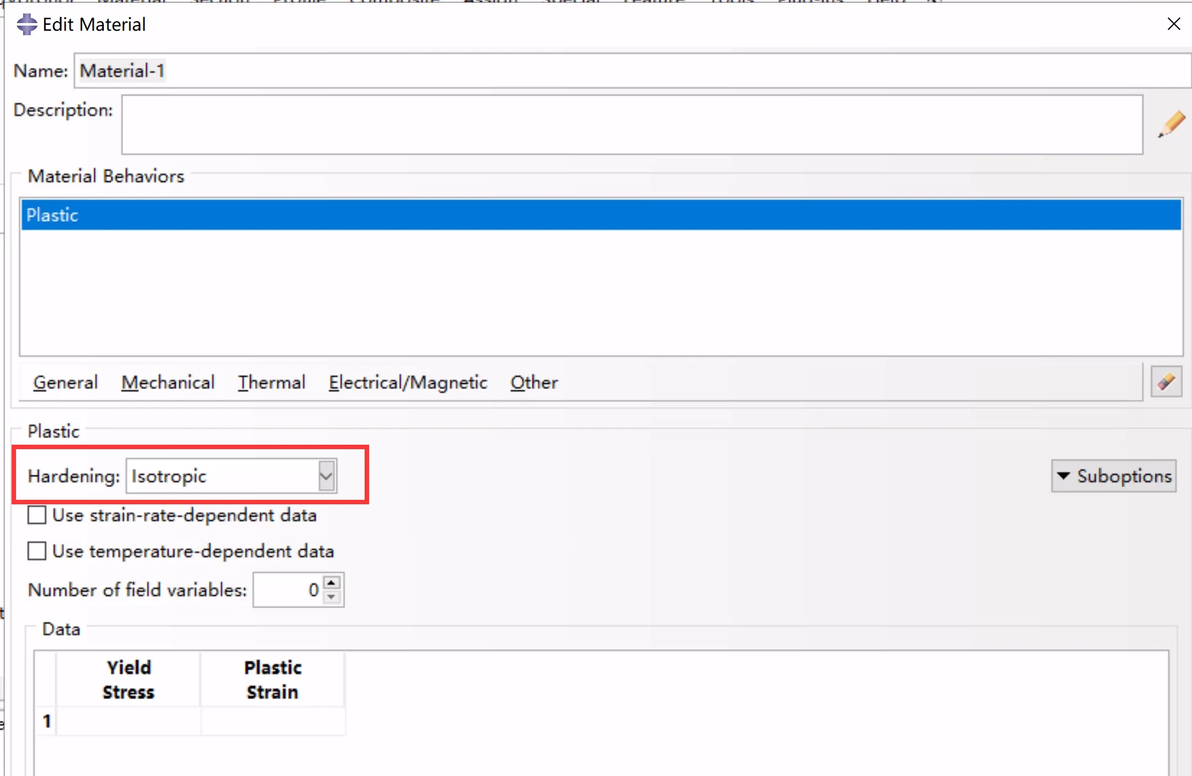Expand the Suboptions menu
Viewport: 1192px width, 776px height.
tap(1114, 477)
